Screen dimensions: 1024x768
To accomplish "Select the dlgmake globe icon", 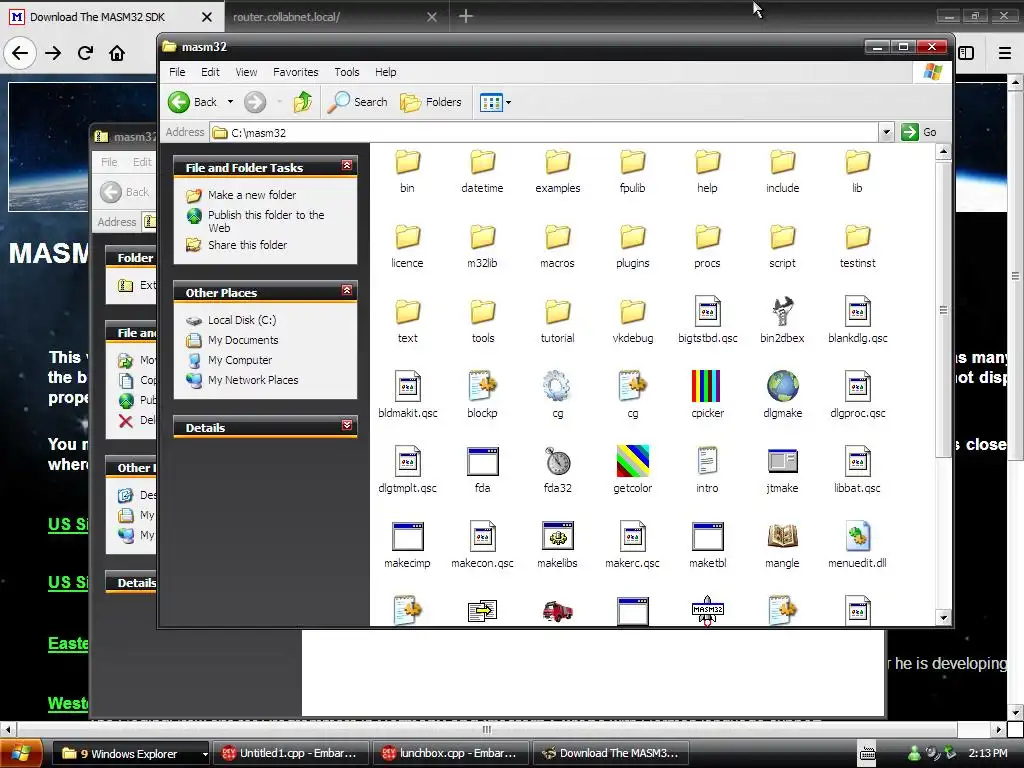I will coord(782,387).
